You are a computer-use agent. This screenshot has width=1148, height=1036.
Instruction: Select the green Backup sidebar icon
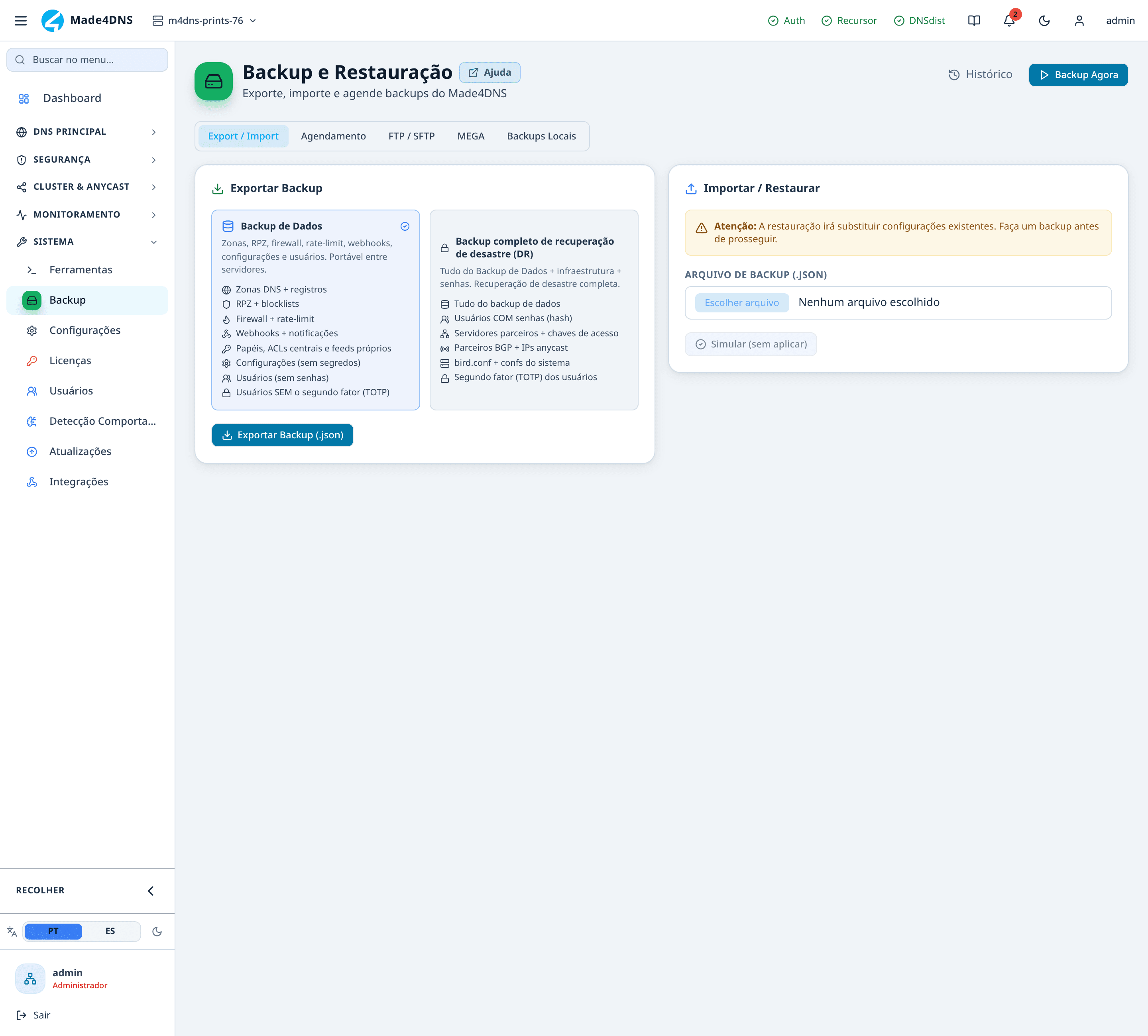[x=32, y=300]
